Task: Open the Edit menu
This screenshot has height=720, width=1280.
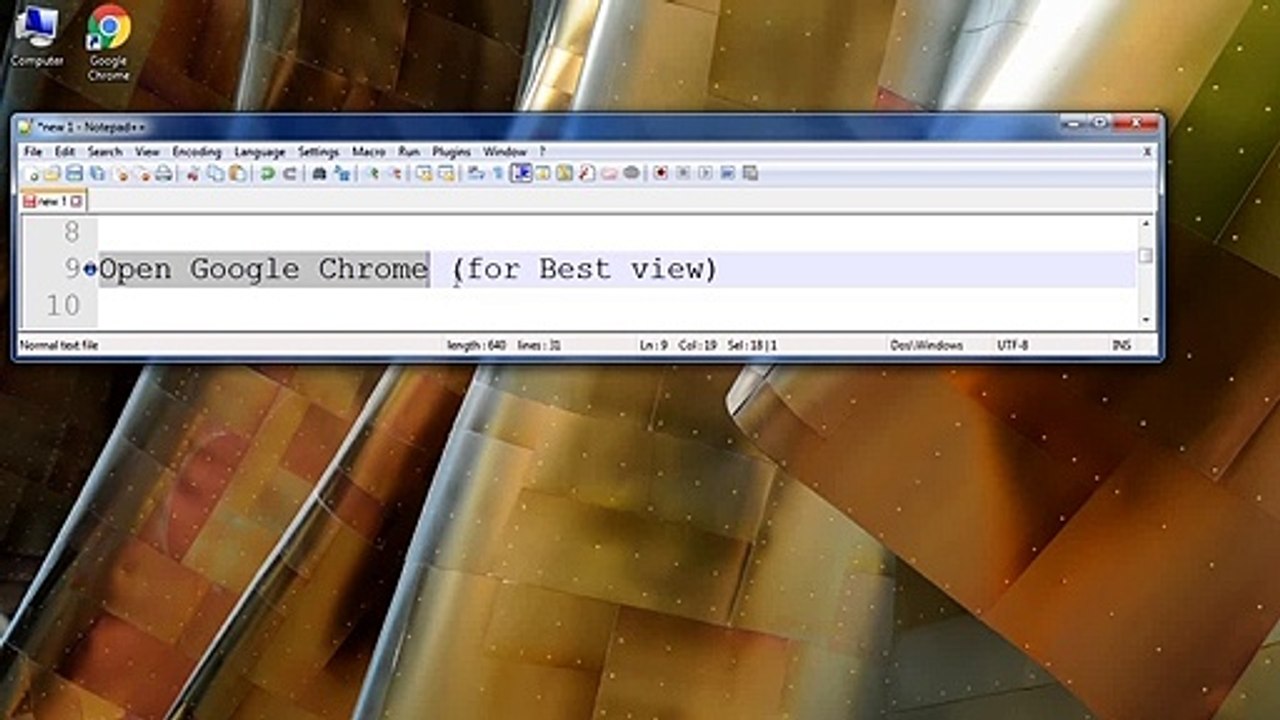Action: coord(65,152)
